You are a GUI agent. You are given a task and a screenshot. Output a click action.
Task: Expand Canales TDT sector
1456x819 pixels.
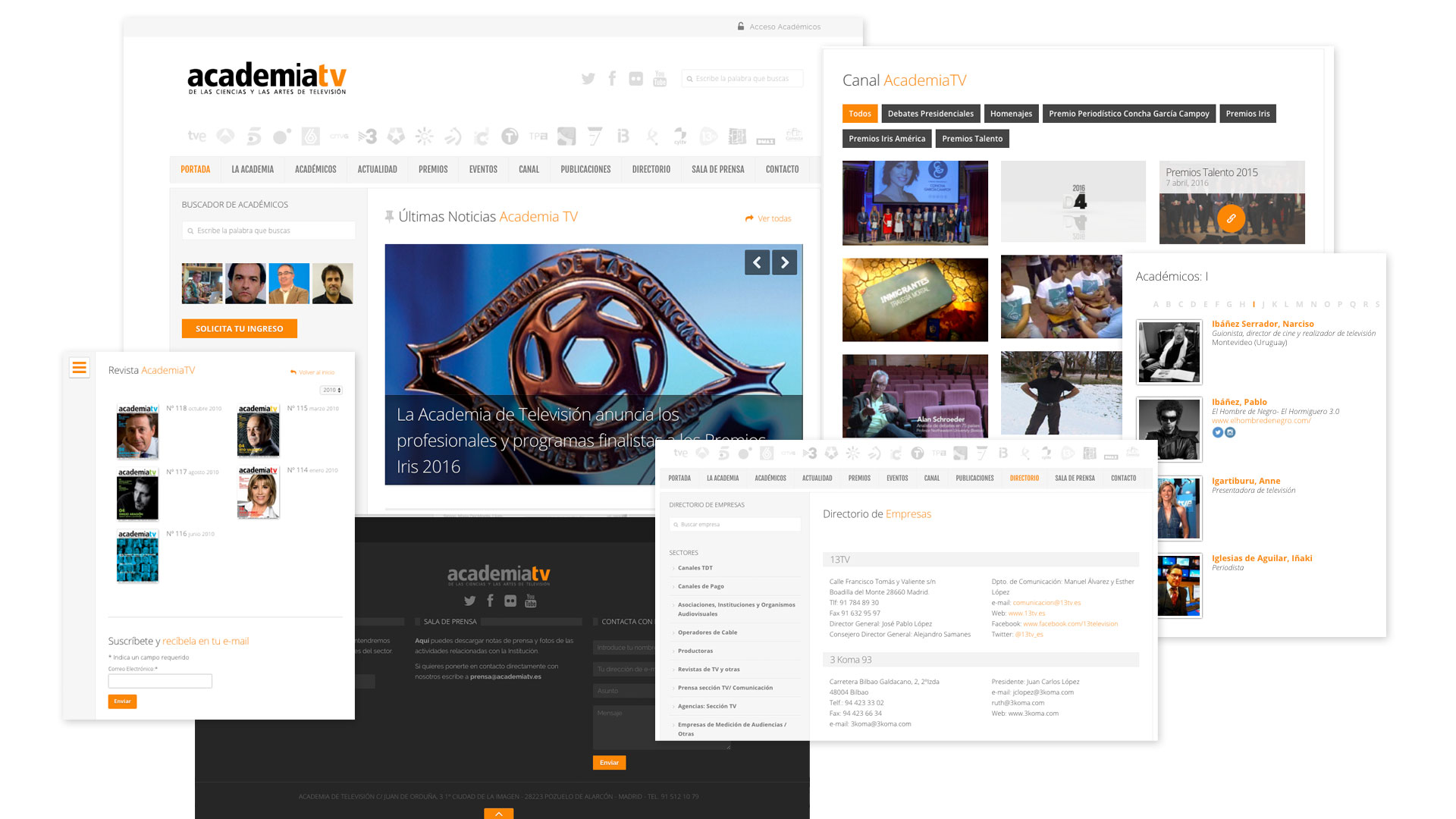695,568
